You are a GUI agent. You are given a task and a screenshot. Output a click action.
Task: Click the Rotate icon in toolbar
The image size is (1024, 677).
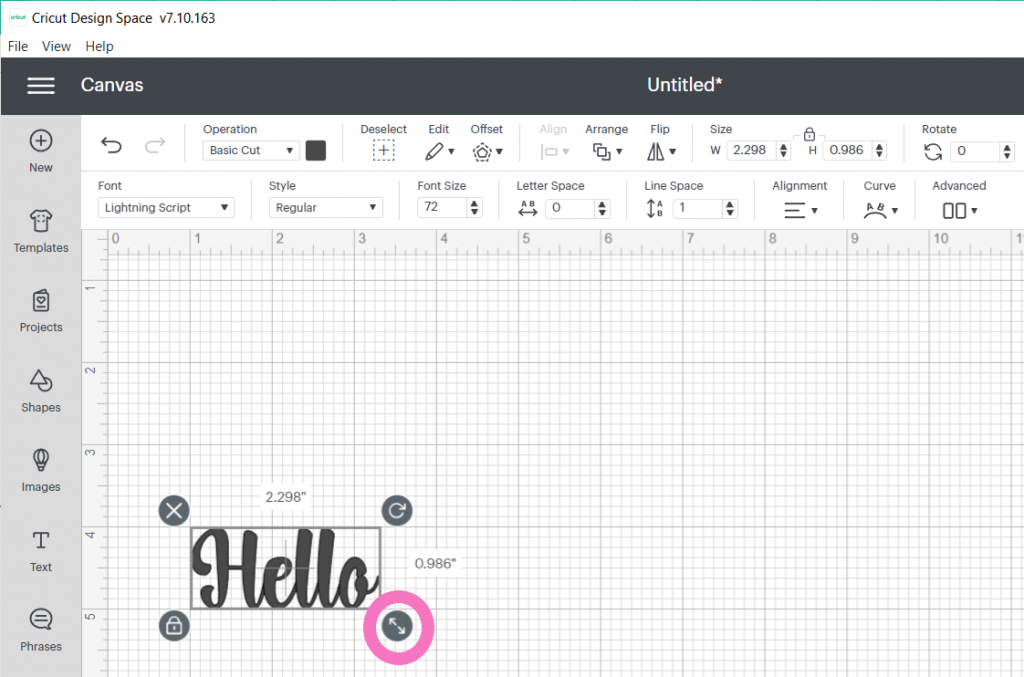tap(933, 151)
